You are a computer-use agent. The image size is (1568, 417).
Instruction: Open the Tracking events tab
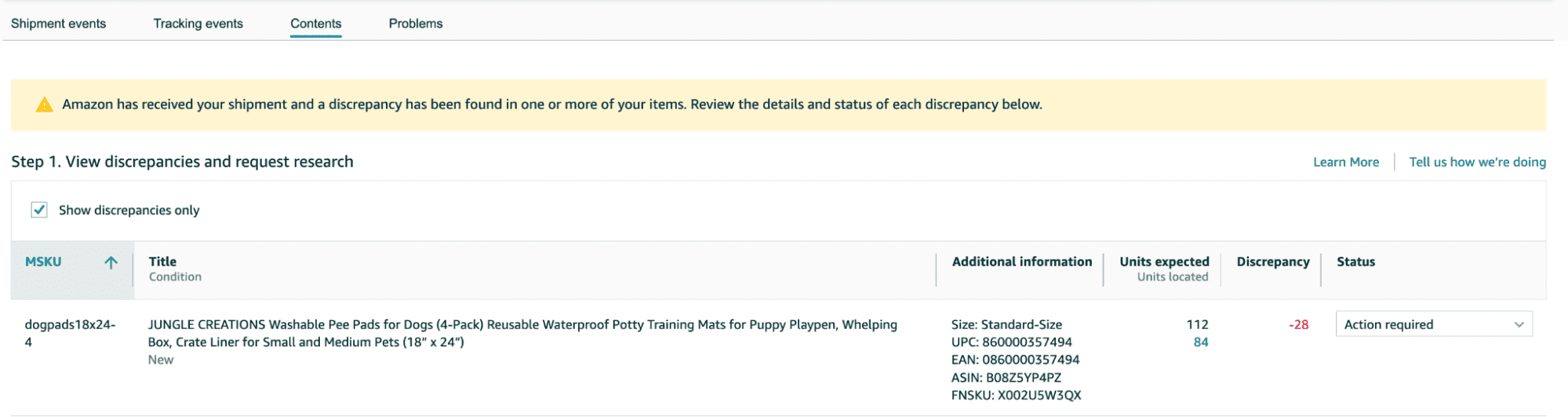198,24
